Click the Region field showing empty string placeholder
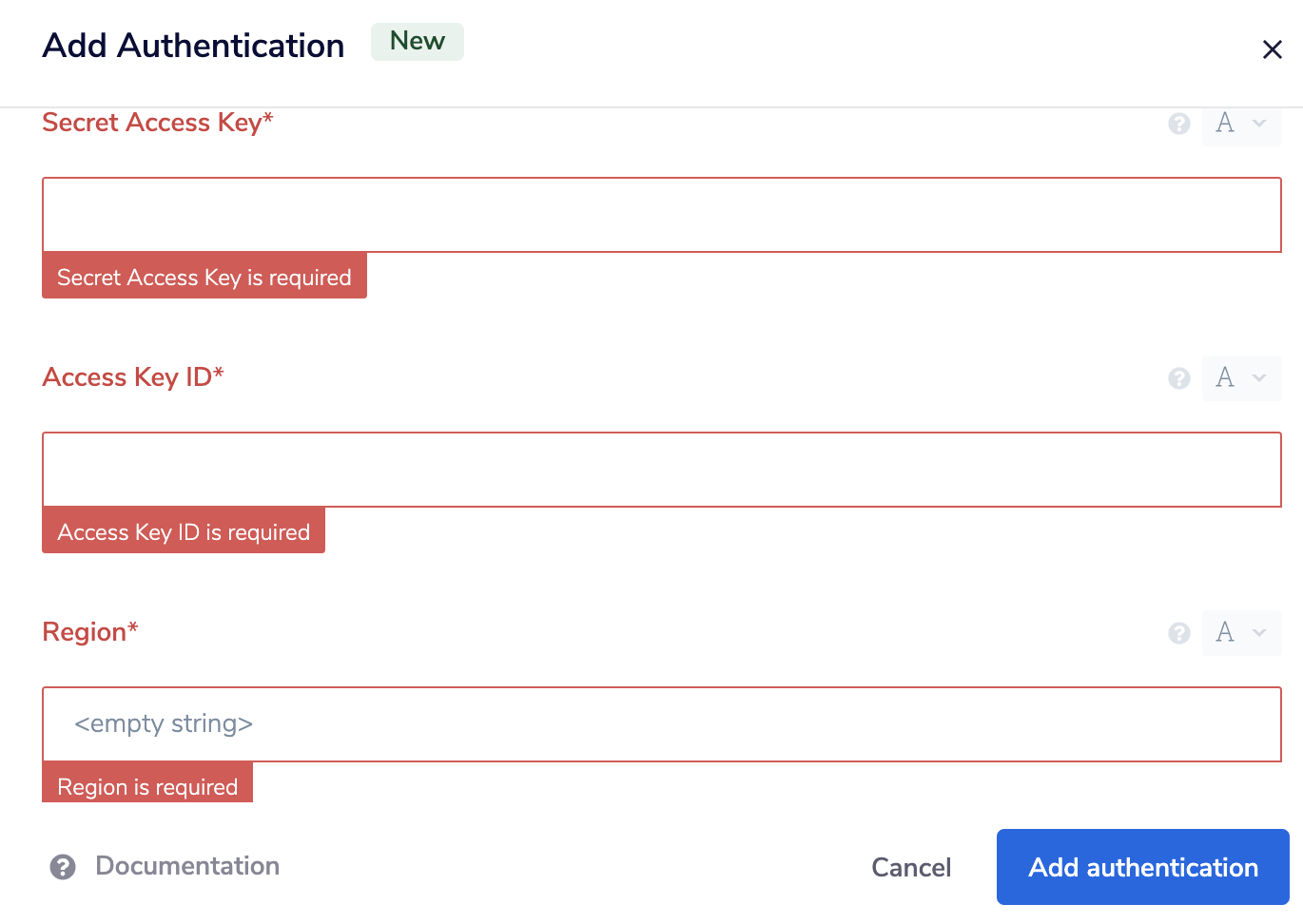The width and height of the screenshot is (1303, 924). click(661, 723)
